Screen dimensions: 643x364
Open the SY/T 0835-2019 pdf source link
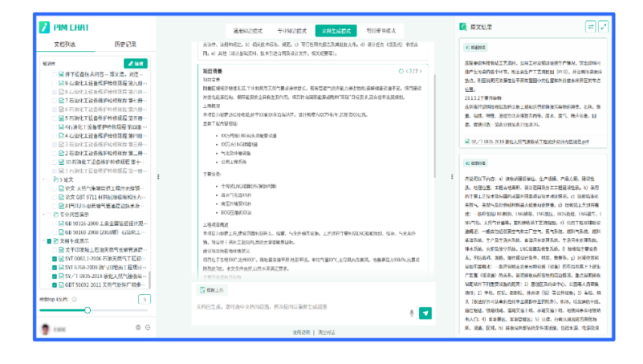pos(530,141)
